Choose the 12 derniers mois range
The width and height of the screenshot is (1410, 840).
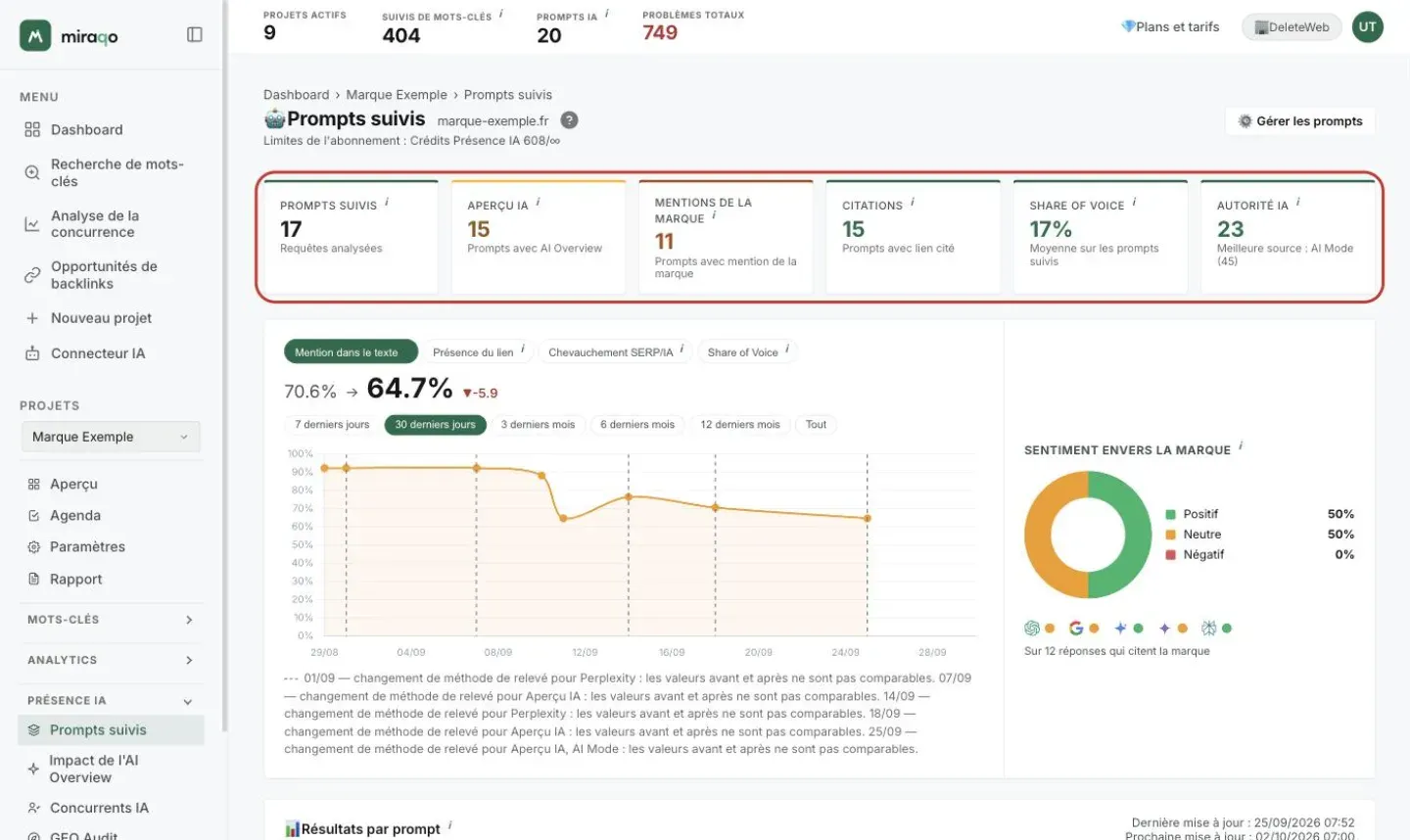740,425
